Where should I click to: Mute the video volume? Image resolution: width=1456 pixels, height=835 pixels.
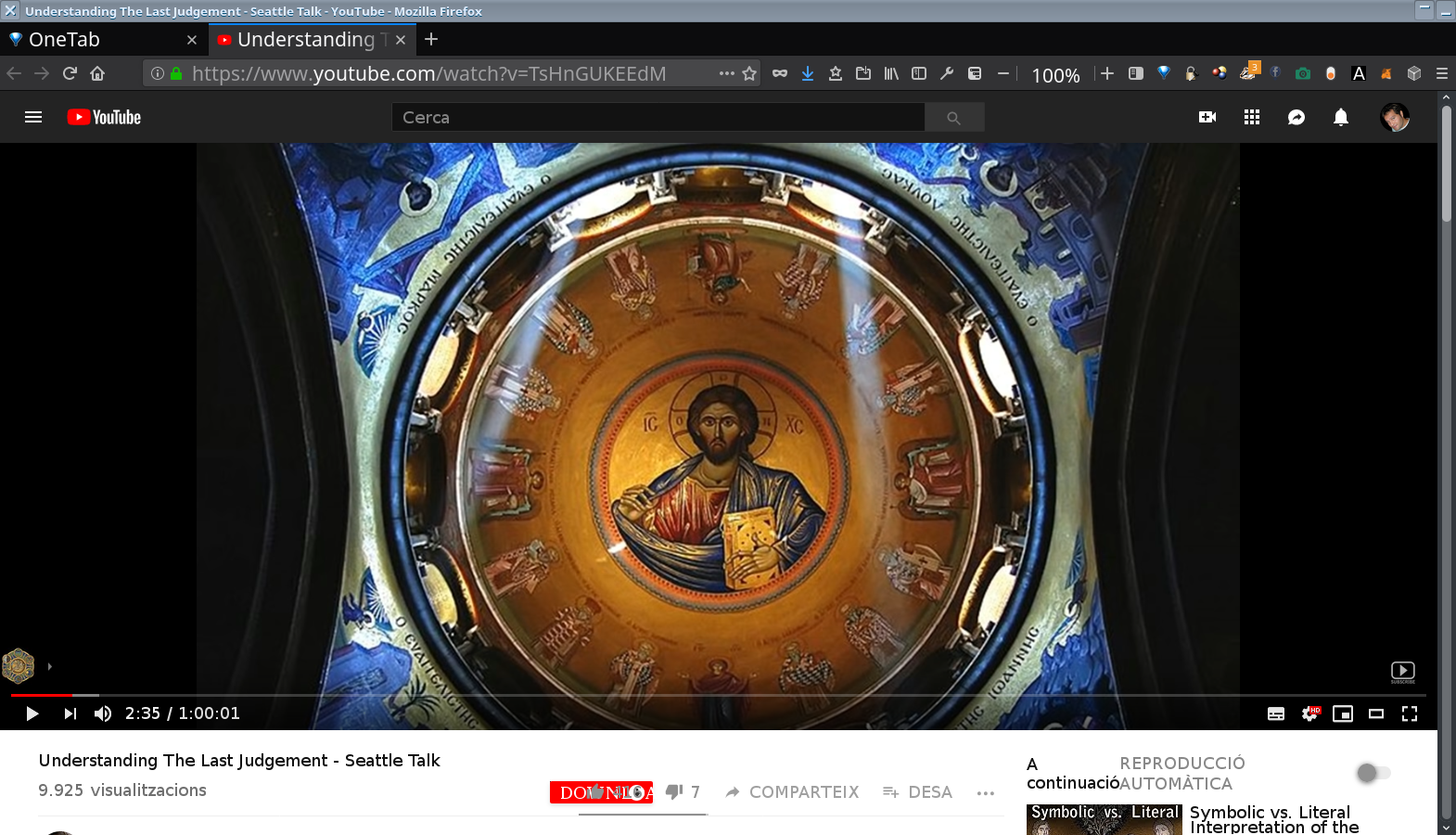103,713
